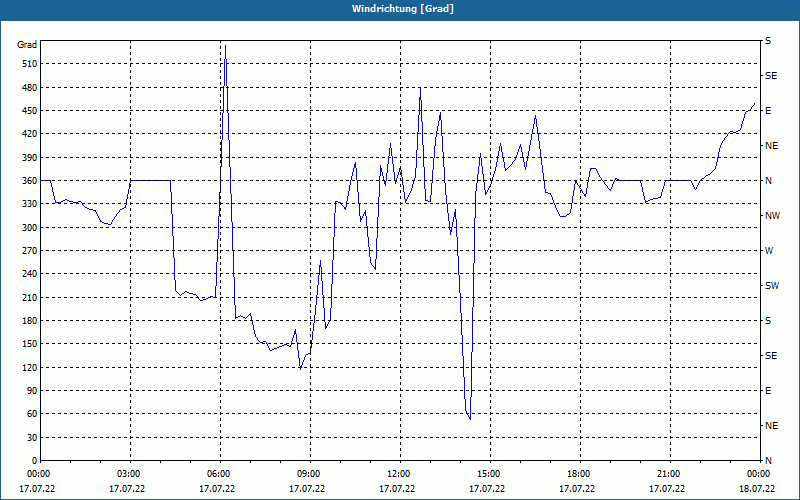Pick the '12:00' time label
This screenshot has height=500, width=800.
coord(398,474)
